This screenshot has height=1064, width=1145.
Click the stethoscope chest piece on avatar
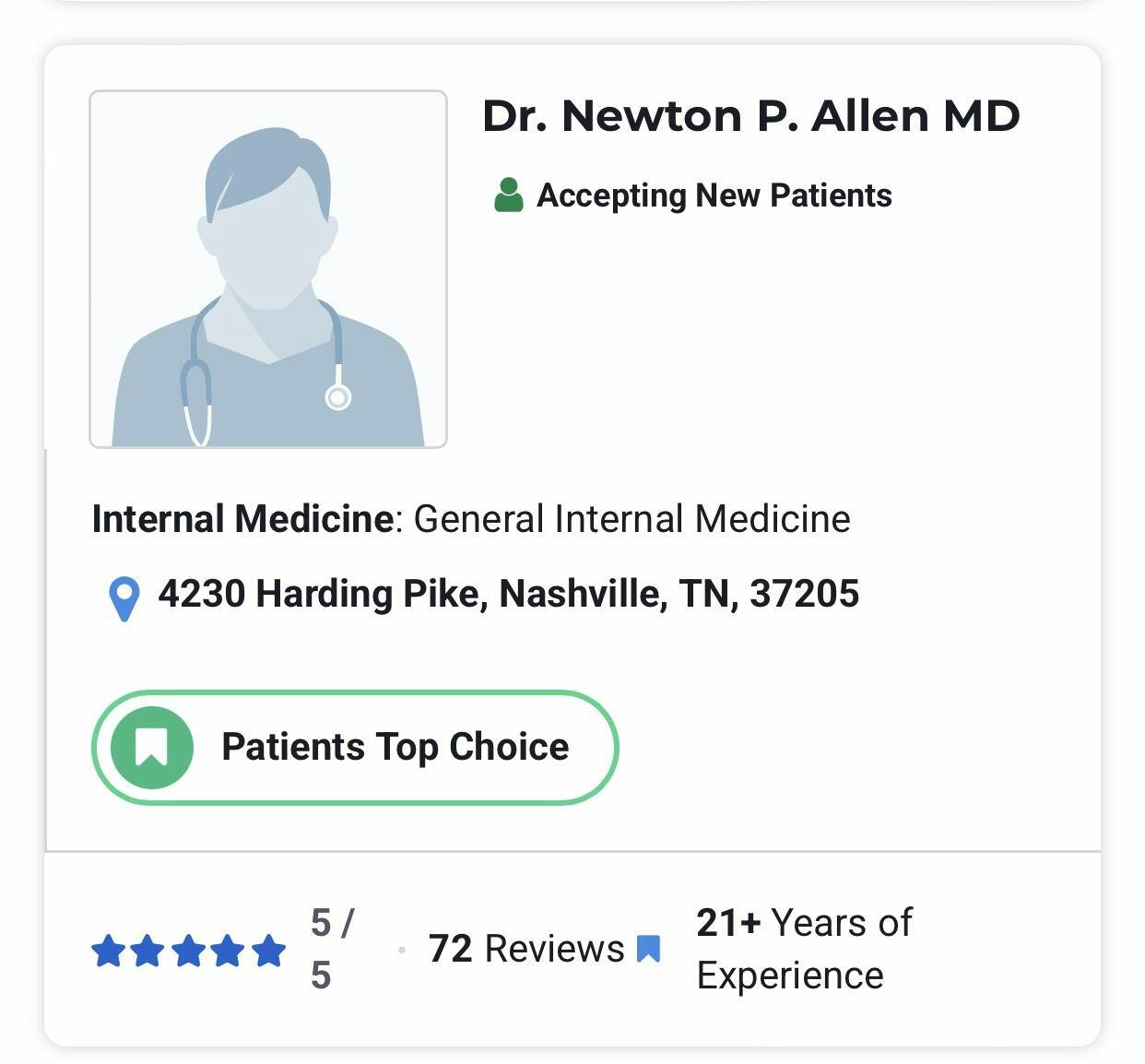tap(338, 397)
